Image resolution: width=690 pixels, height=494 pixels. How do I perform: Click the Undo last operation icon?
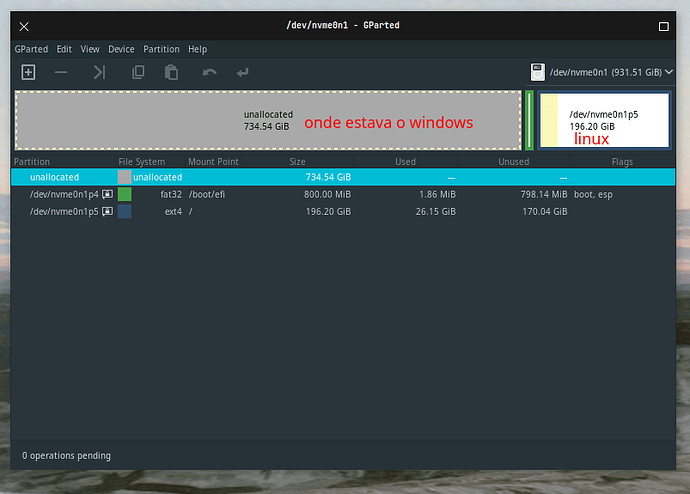209,72
